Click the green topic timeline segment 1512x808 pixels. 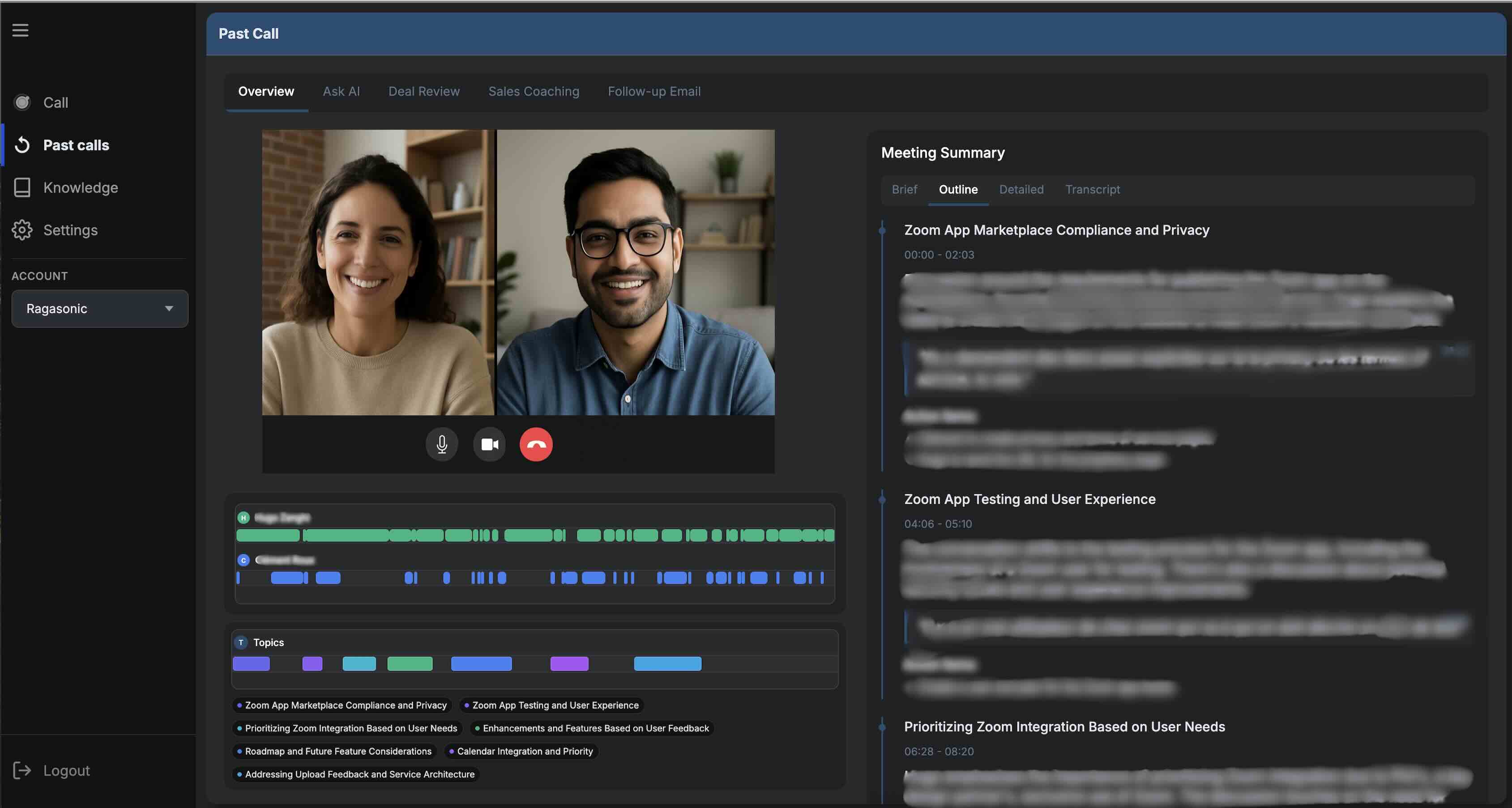click(x=410, y=663)
